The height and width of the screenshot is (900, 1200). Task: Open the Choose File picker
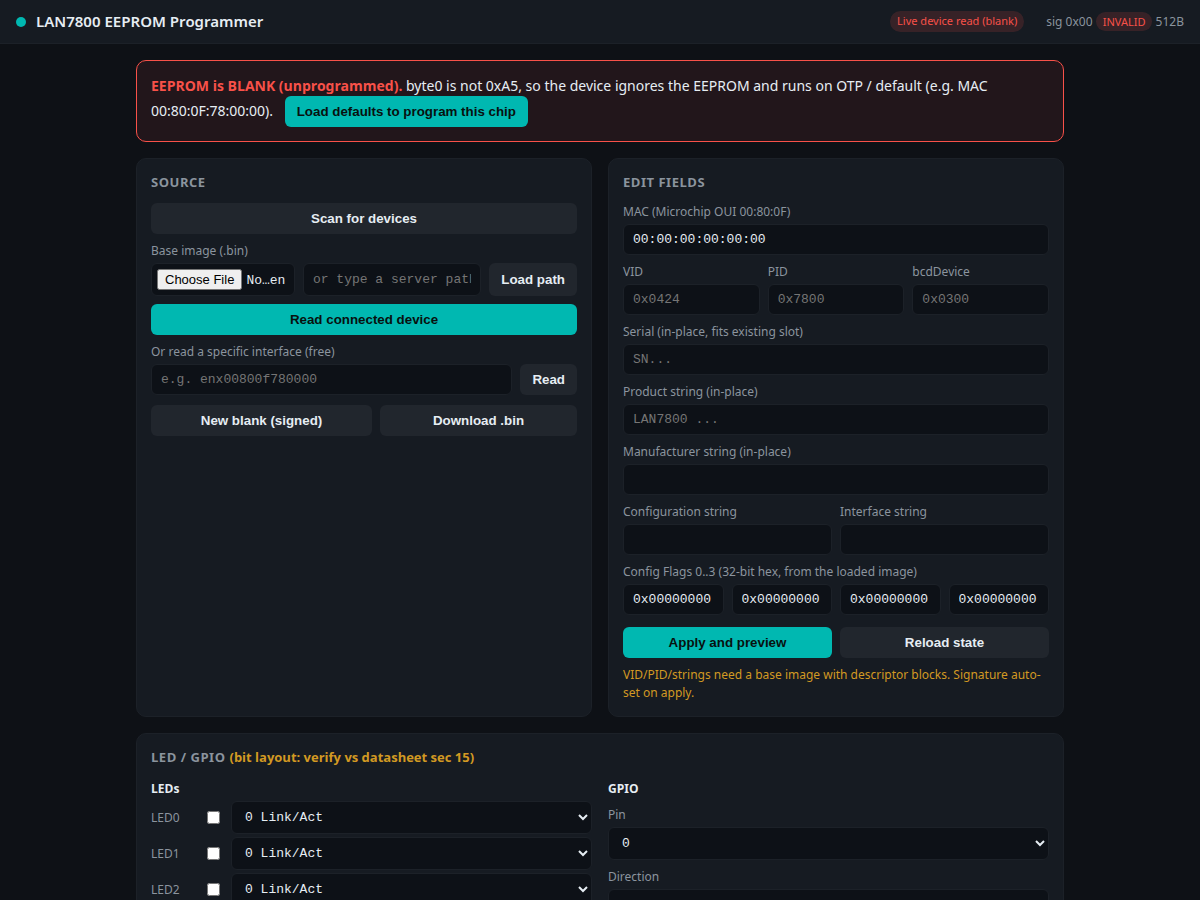[199, 279]
